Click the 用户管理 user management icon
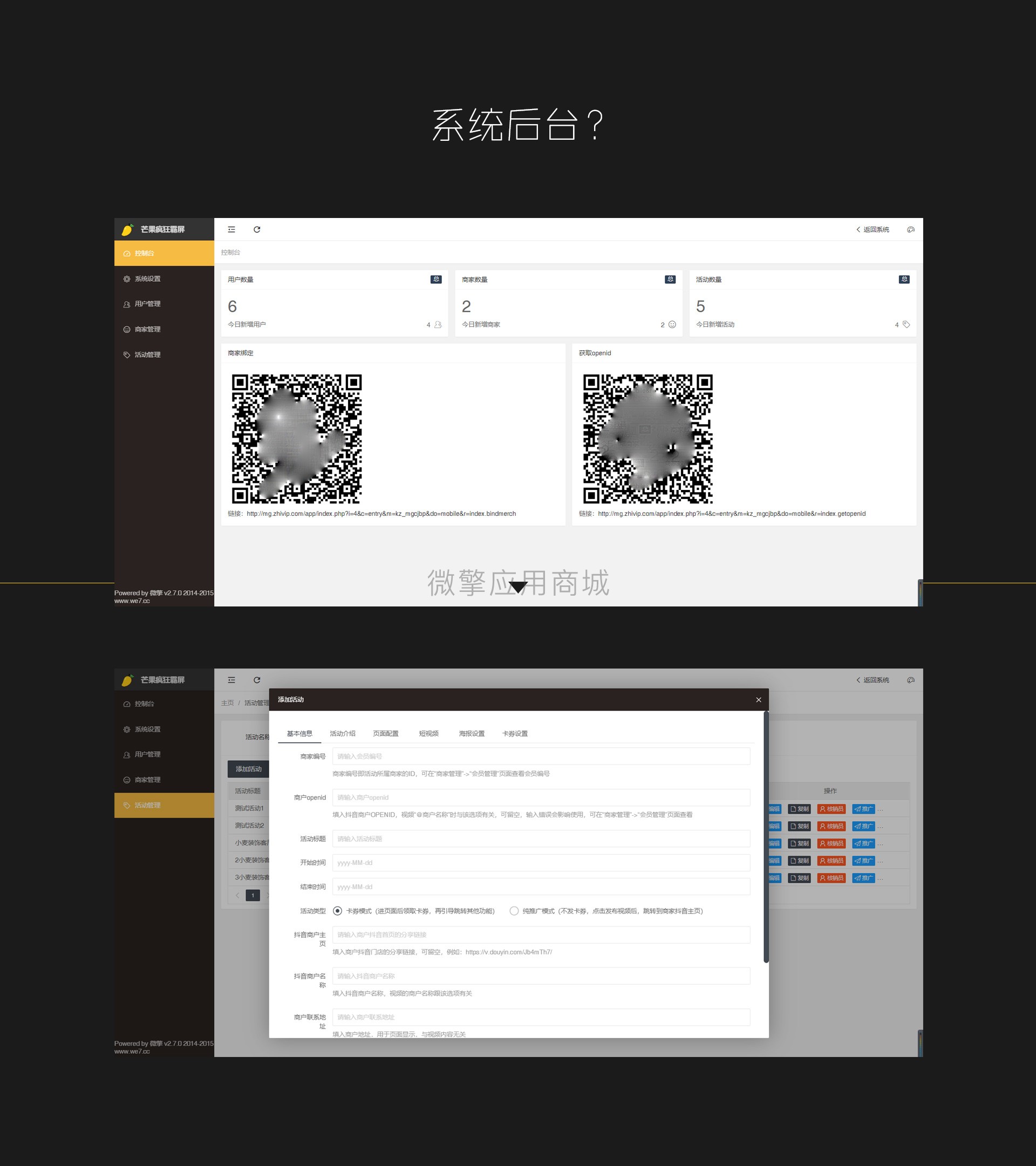This screenshot has width=1036, height=1166. [127, 303]
